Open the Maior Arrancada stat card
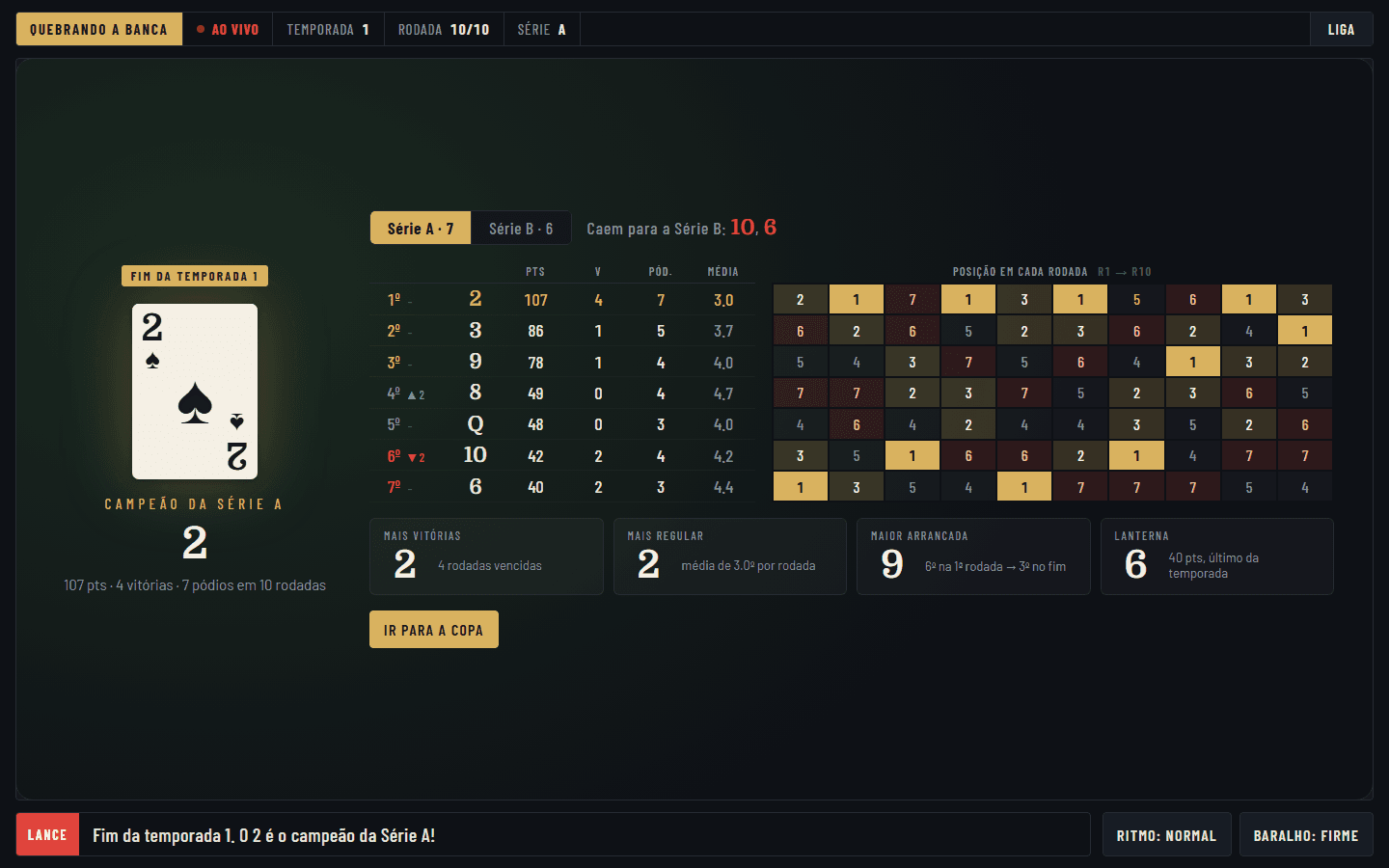Viewport: 1389px width, 868px height. 973,556
